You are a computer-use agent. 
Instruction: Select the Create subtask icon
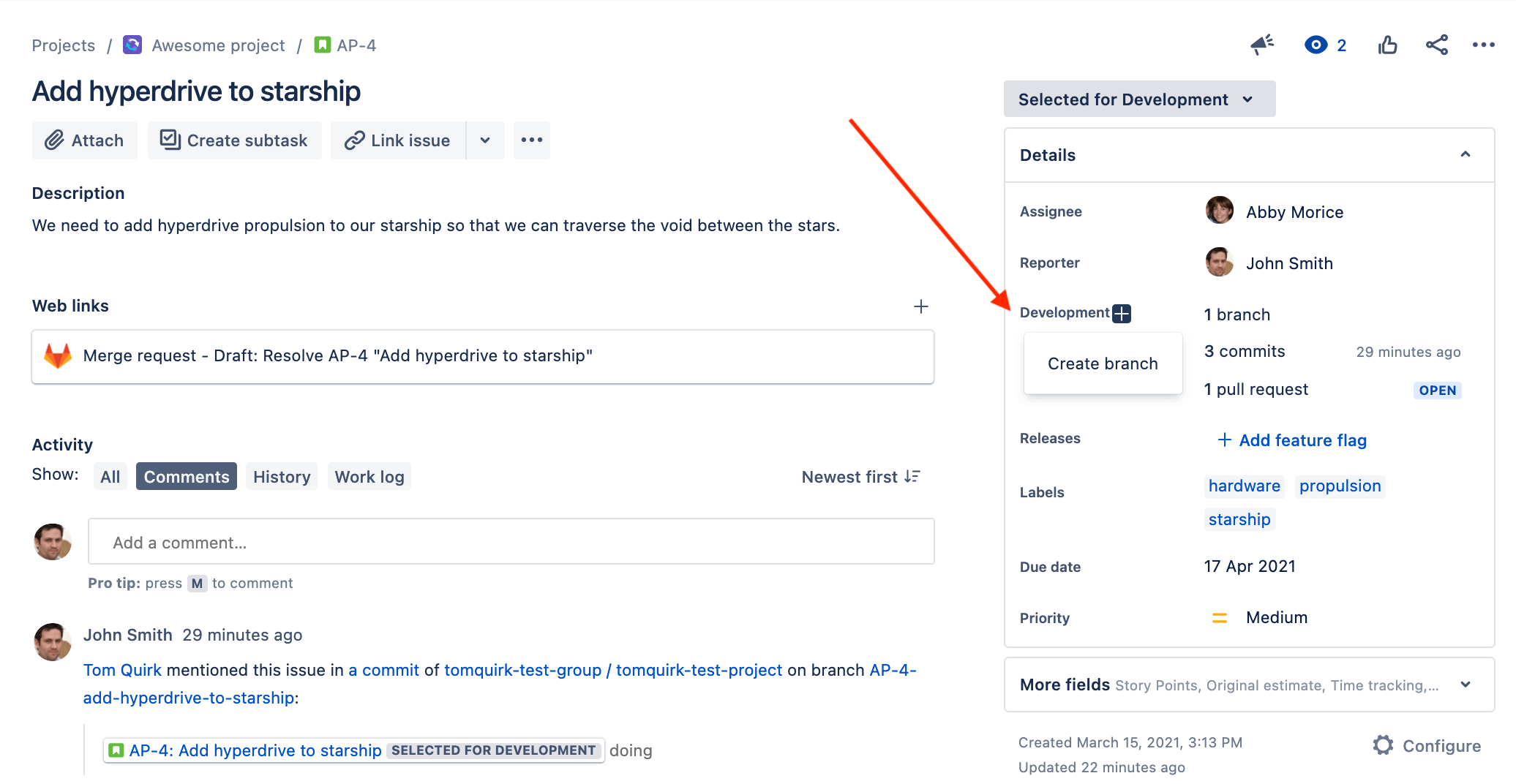click(x=170, y=140)
